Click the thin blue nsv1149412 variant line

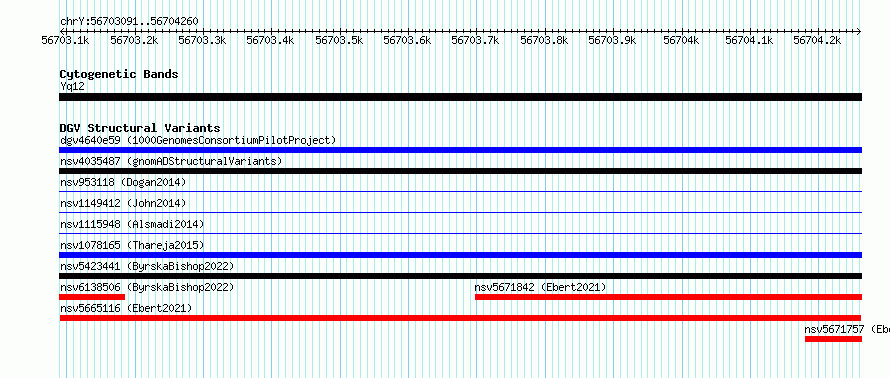[460, 212]
